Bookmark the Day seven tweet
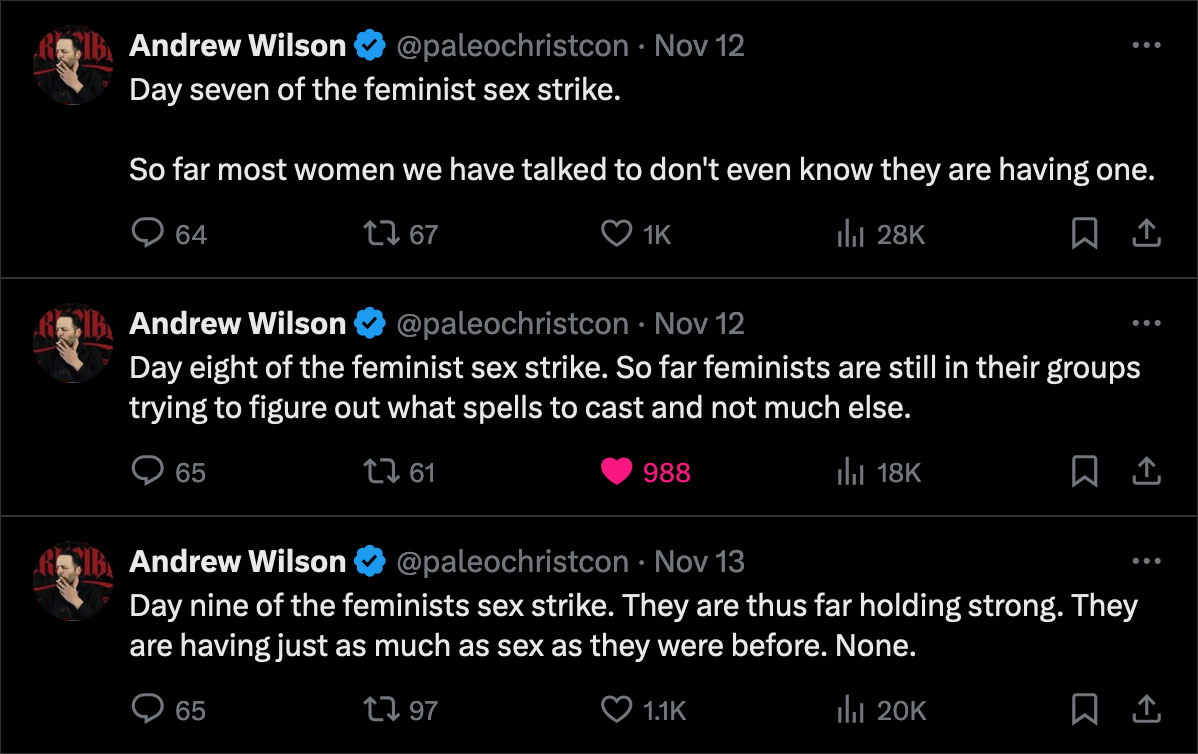Image resolution: width=1198 pixels, height=754 pixels. tap(1084, 233)
